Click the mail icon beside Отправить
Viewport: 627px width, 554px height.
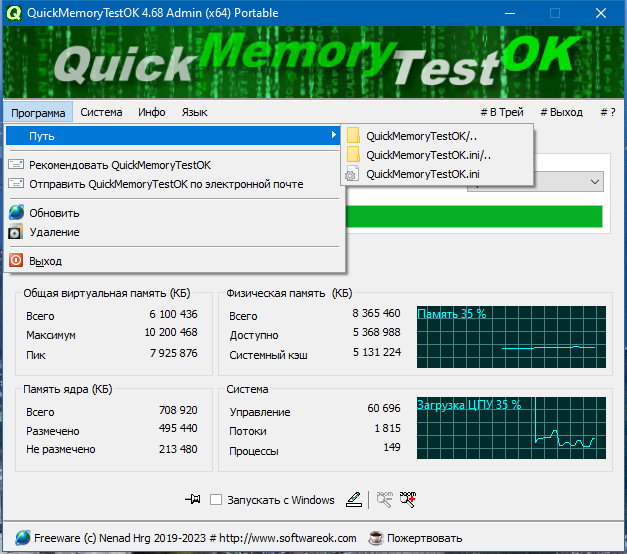point(16,184)
